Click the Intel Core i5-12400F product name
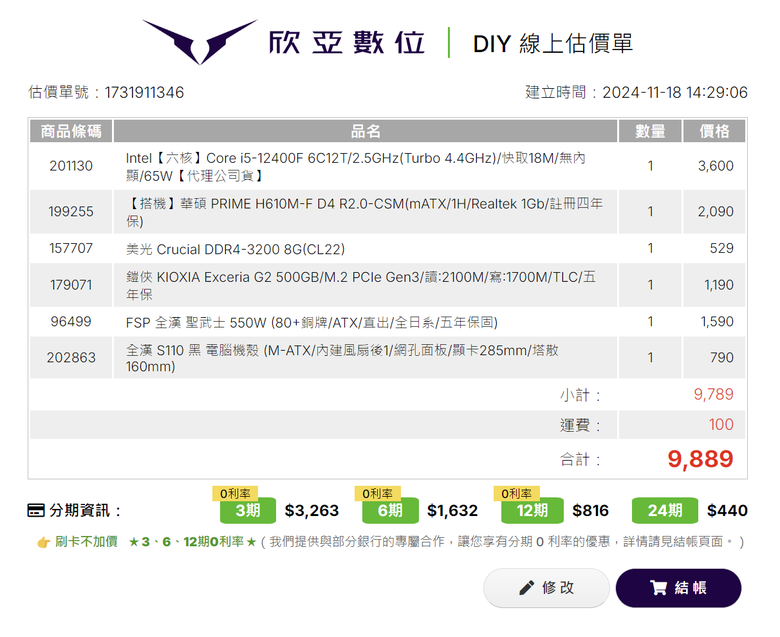 click(x=355, y=167)
